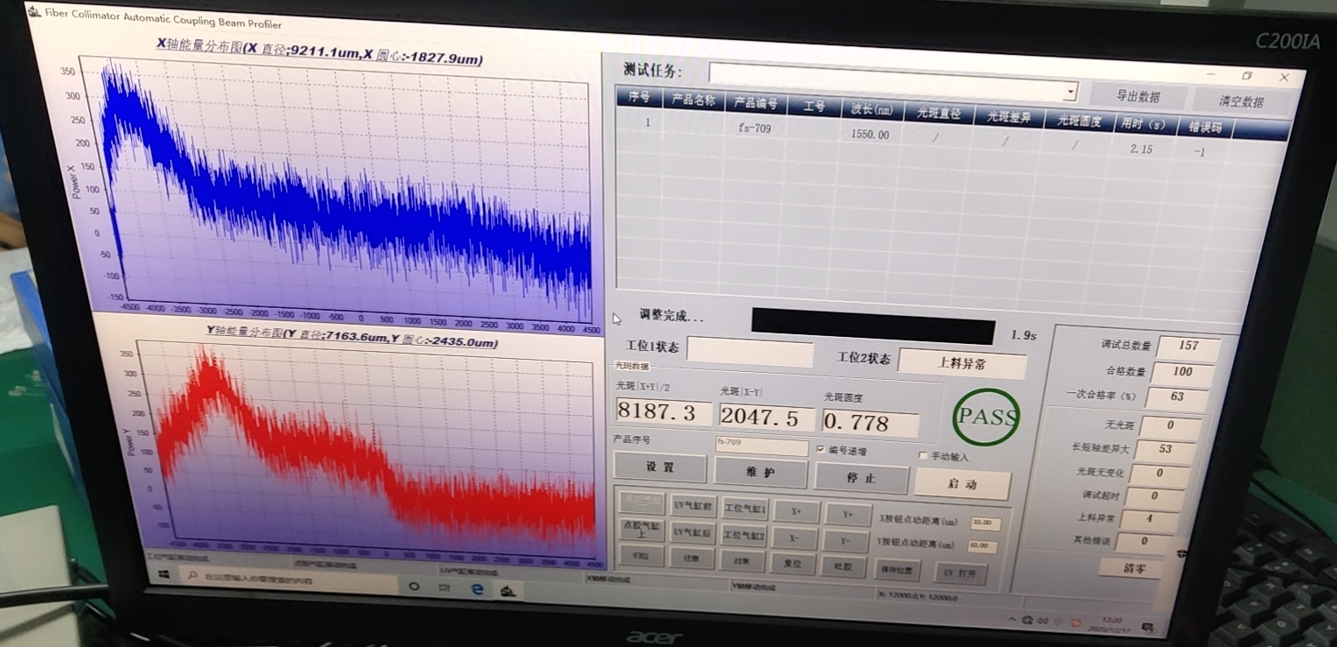Screen dimensions: 1337x647
Task: Click the 光斑|X-Y| value 2047.5
Action: pos(767,417)
